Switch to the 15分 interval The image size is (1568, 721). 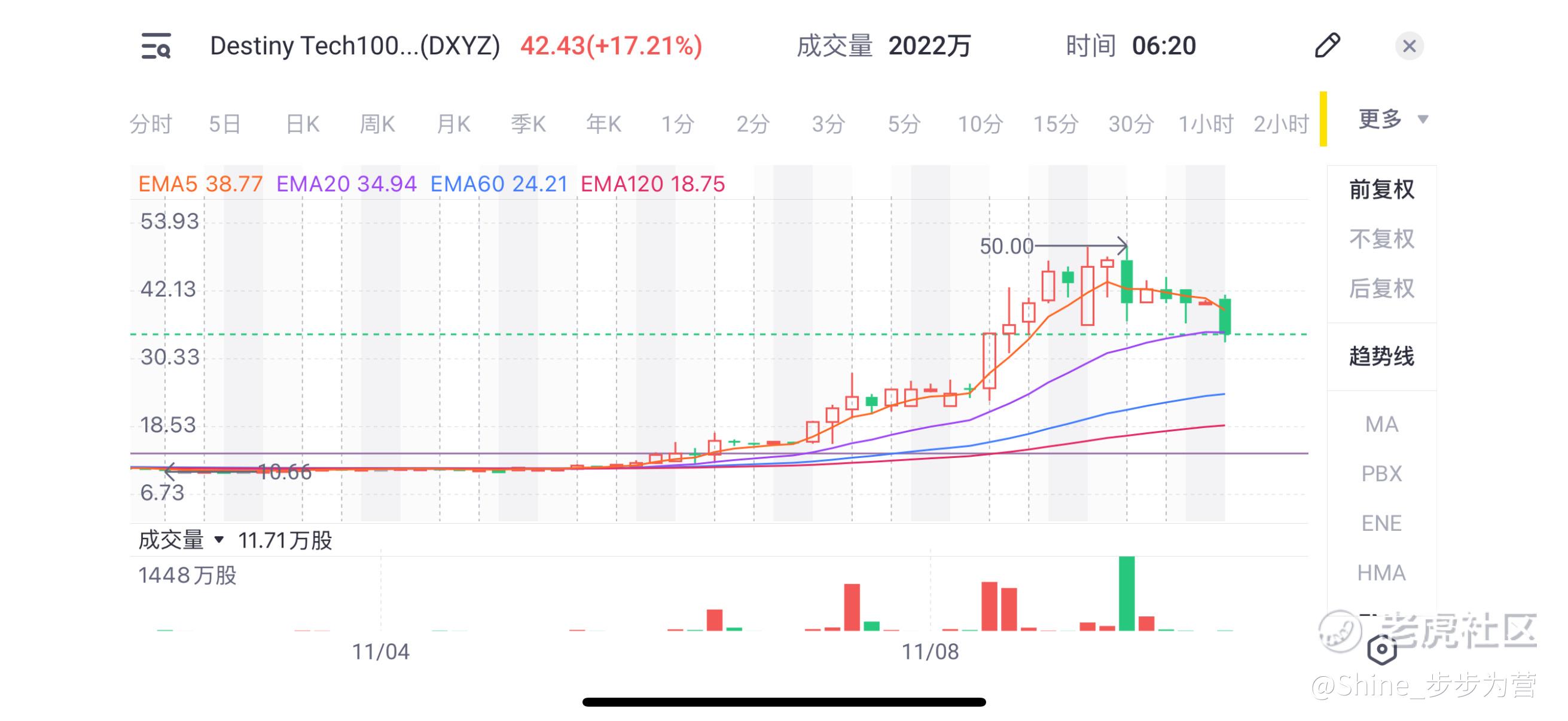tap(1056, 124)
